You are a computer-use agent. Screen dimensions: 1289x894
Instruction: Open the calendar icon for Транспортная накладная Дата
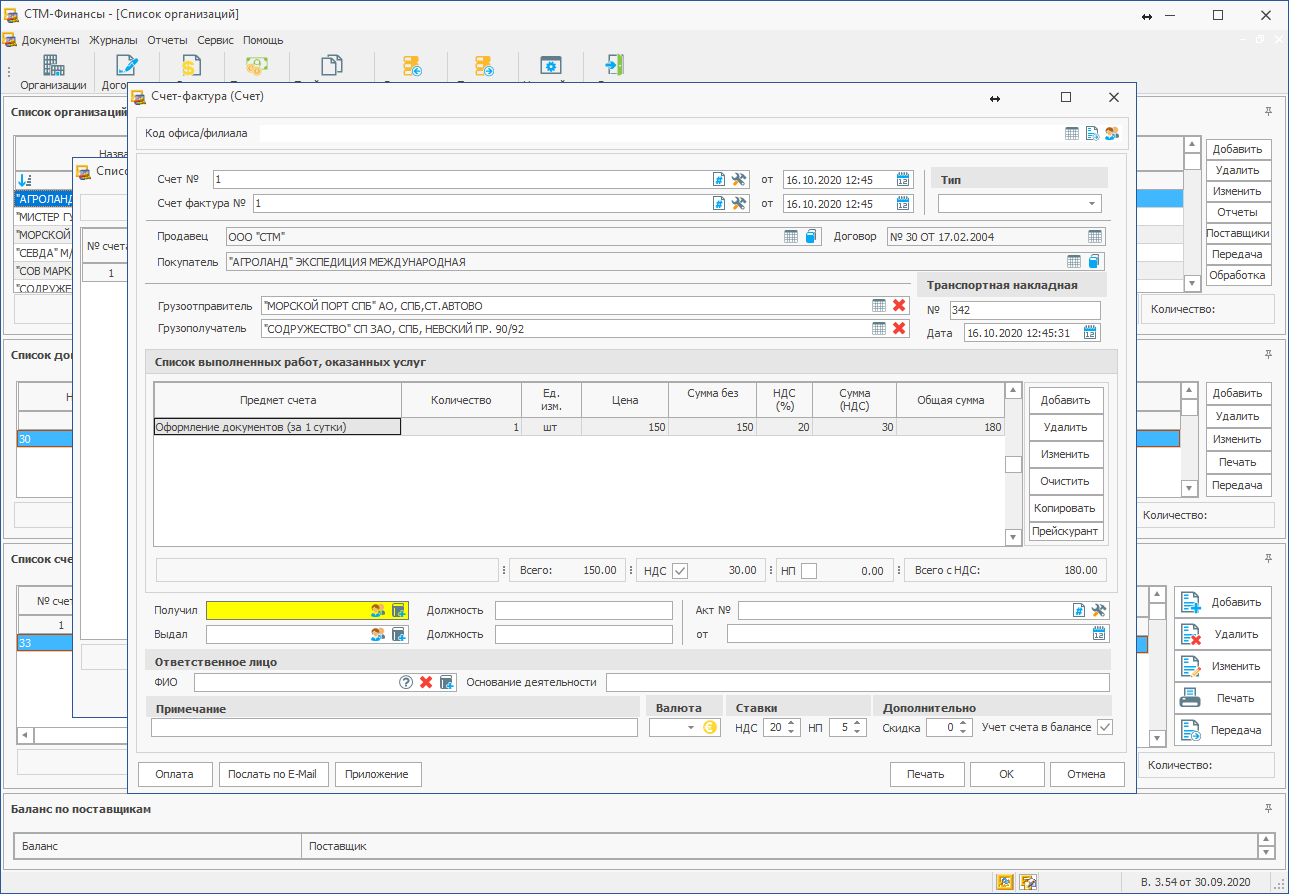pyautogui.click(x=1090, y=333)
